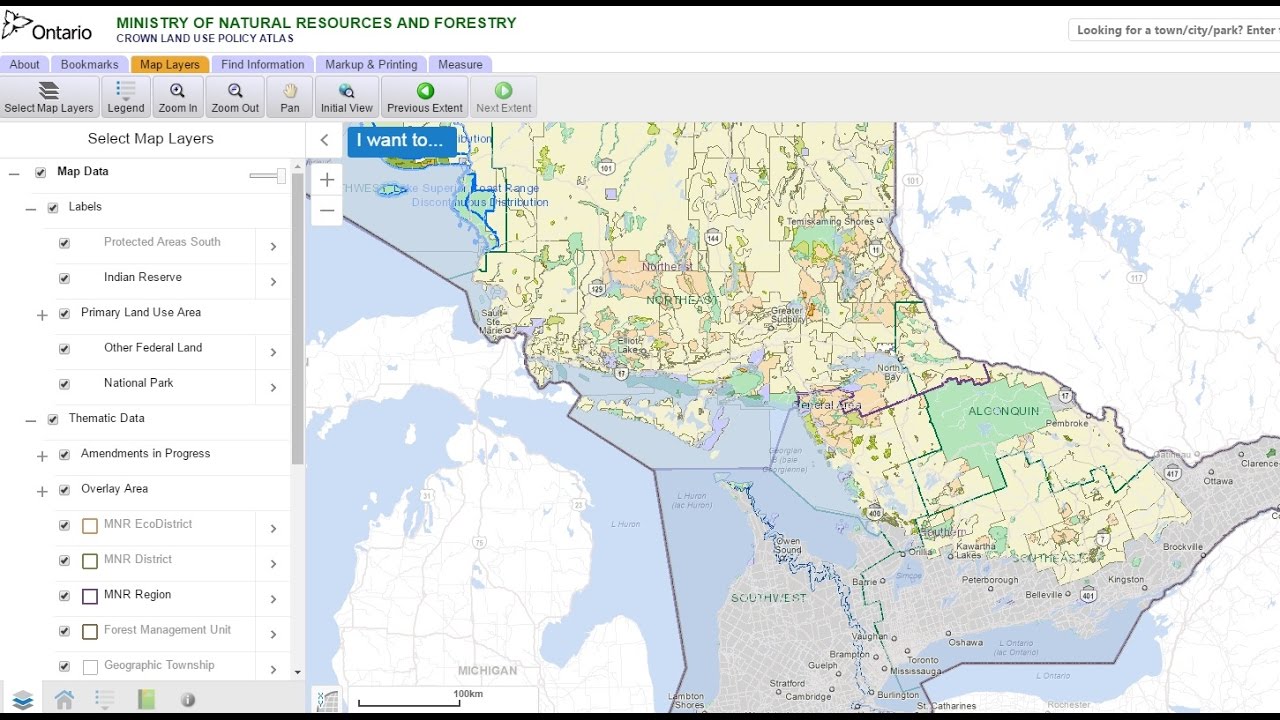Activate the Zoom In tool
This screenshot has height=720, width=1280.
click(178, 97)
